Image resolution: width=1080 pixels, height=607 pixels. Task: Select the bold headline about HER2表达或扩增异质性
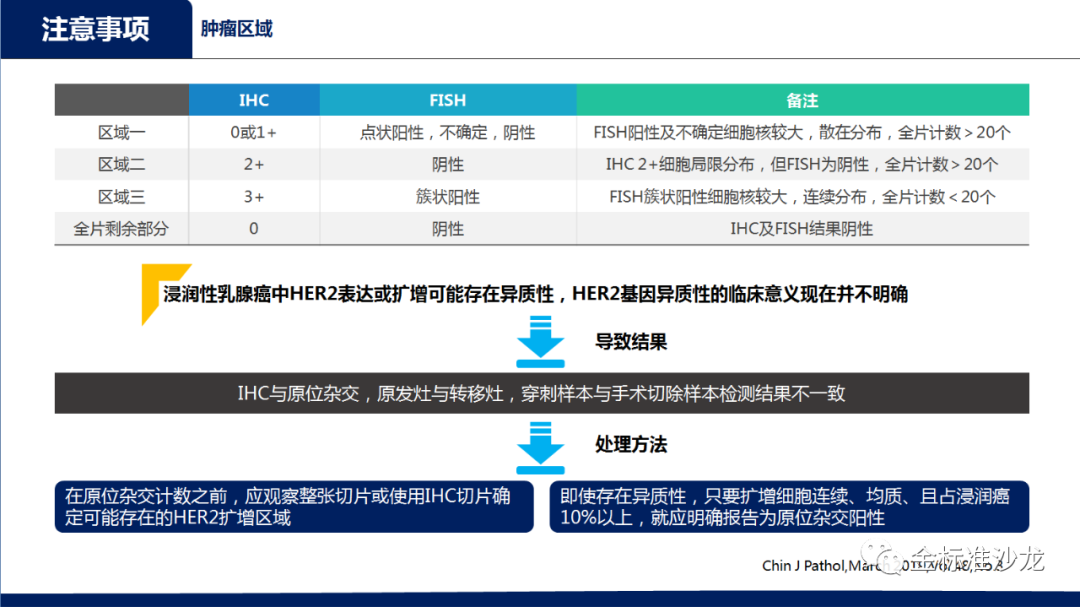click(x=535, y=294)
